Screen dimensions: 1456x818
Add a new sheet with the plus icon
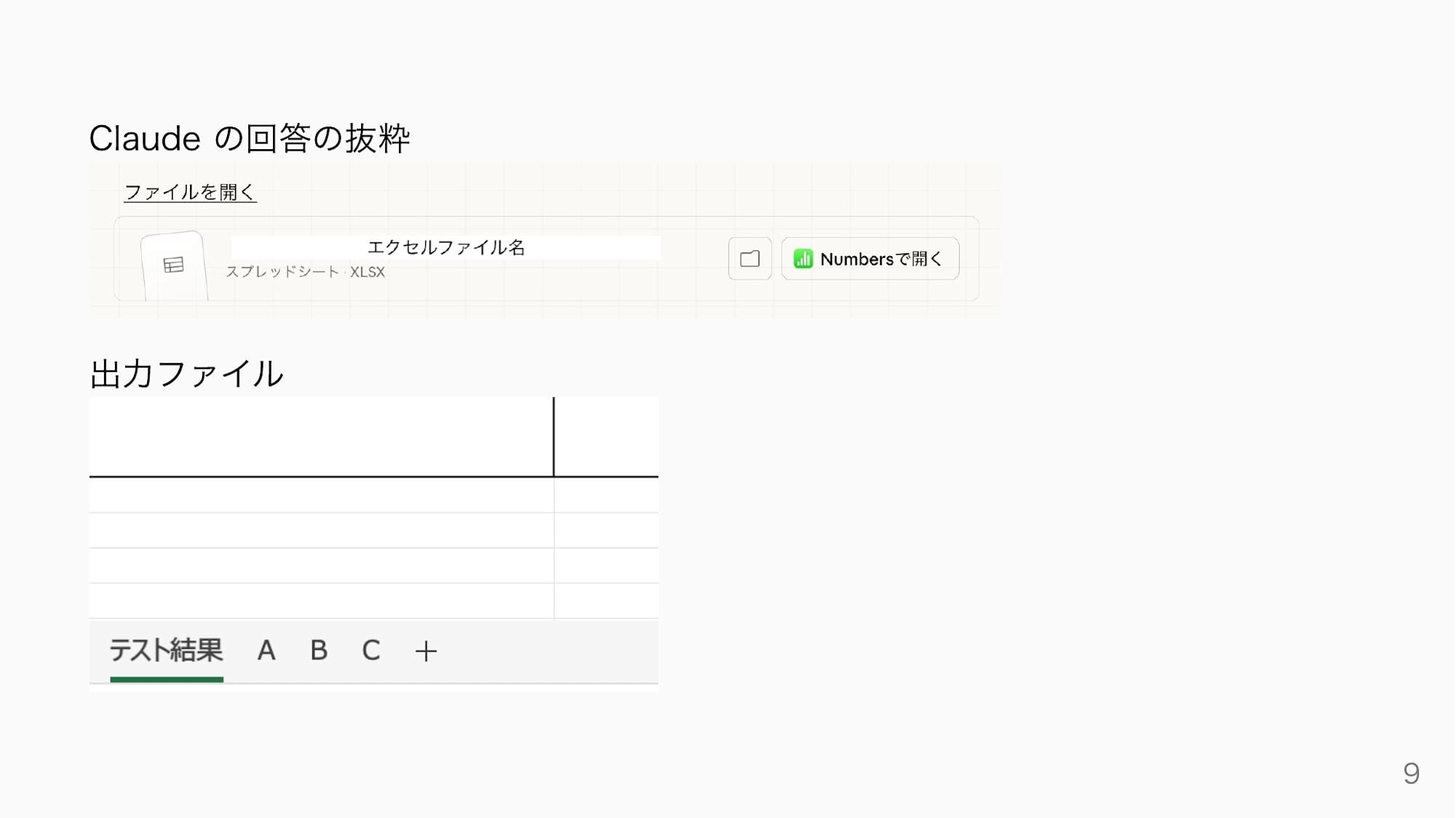426,651
